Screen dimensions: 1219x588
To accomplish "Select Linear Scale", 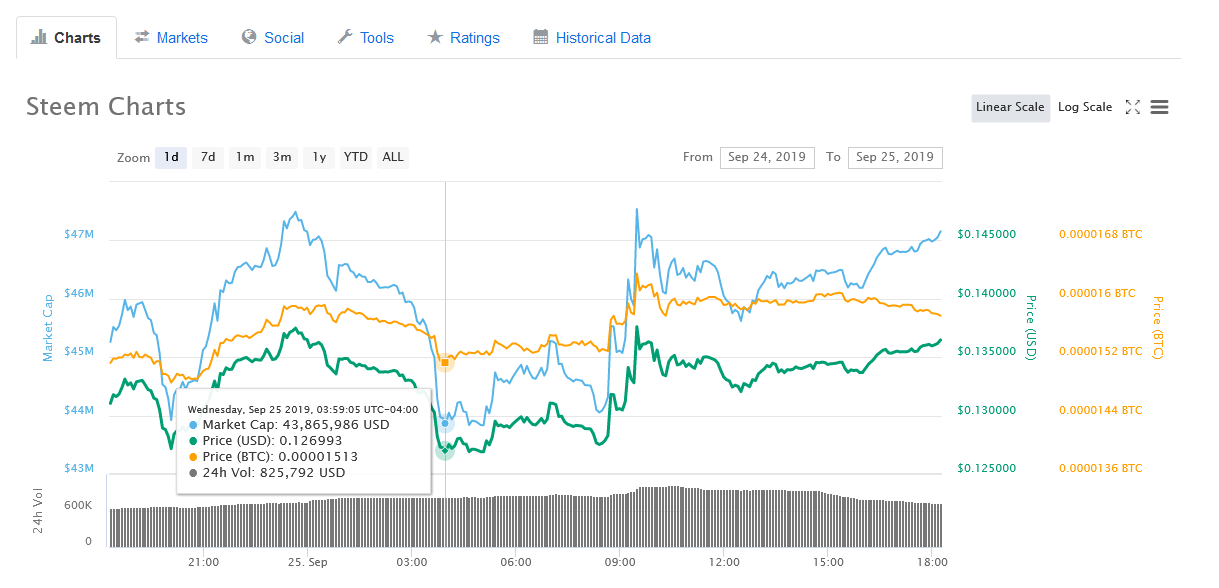I will click(x=1010, y=107).
